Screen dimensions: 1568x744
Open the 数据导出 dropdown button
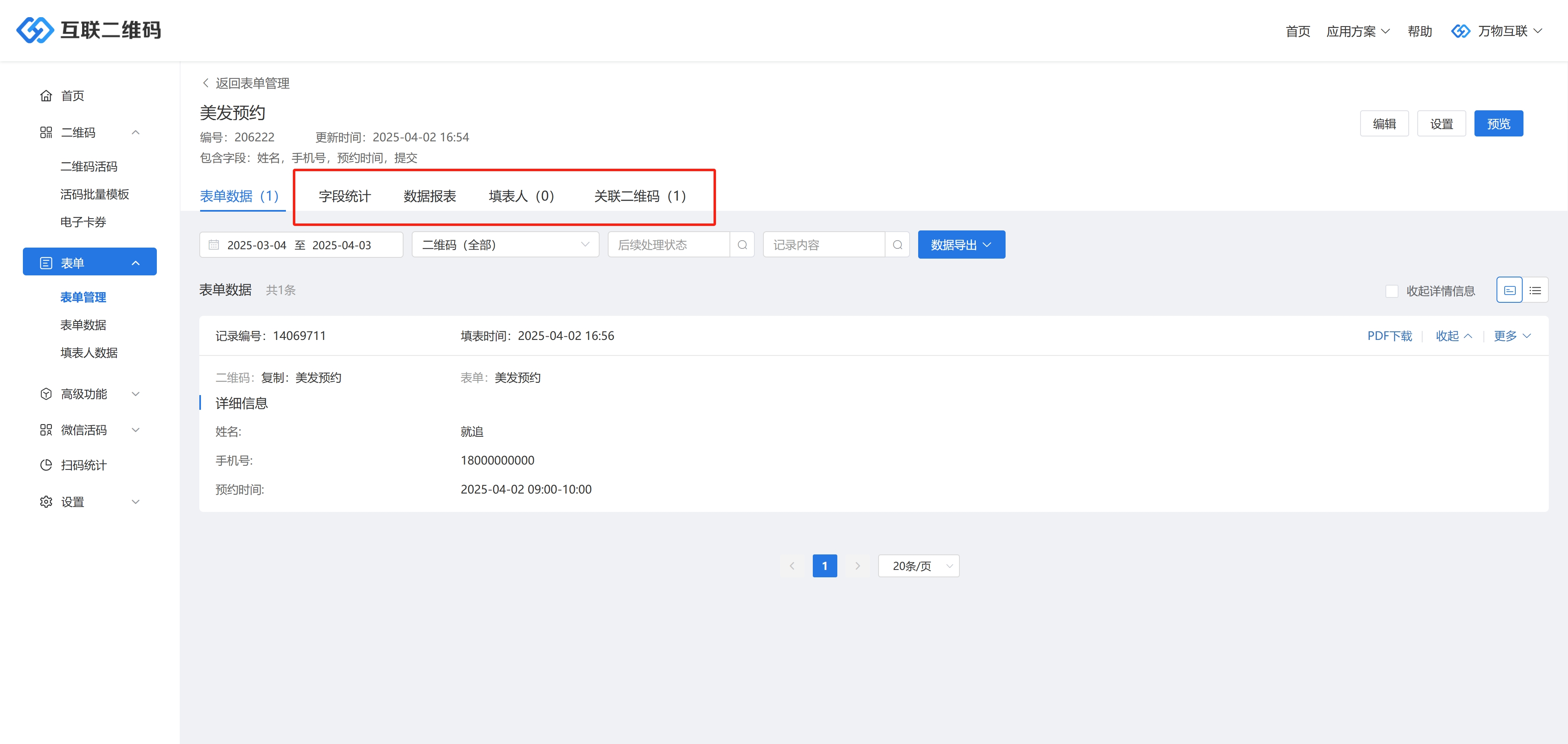[961, 245]
